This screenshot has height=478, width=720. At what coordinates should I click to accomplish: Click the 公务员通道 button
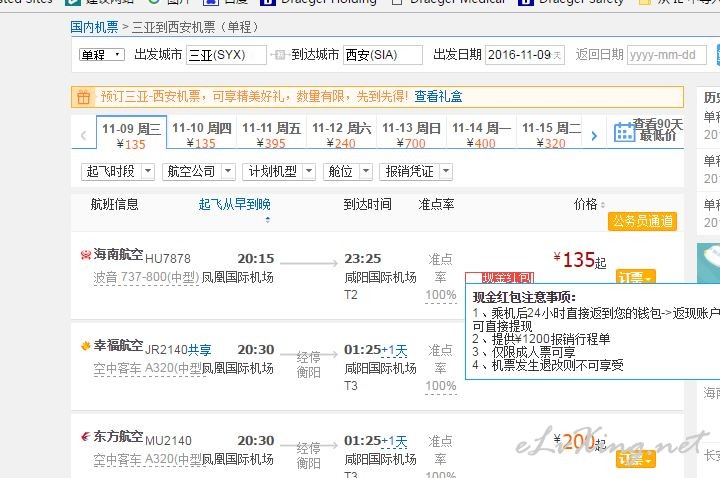[641, 221]
